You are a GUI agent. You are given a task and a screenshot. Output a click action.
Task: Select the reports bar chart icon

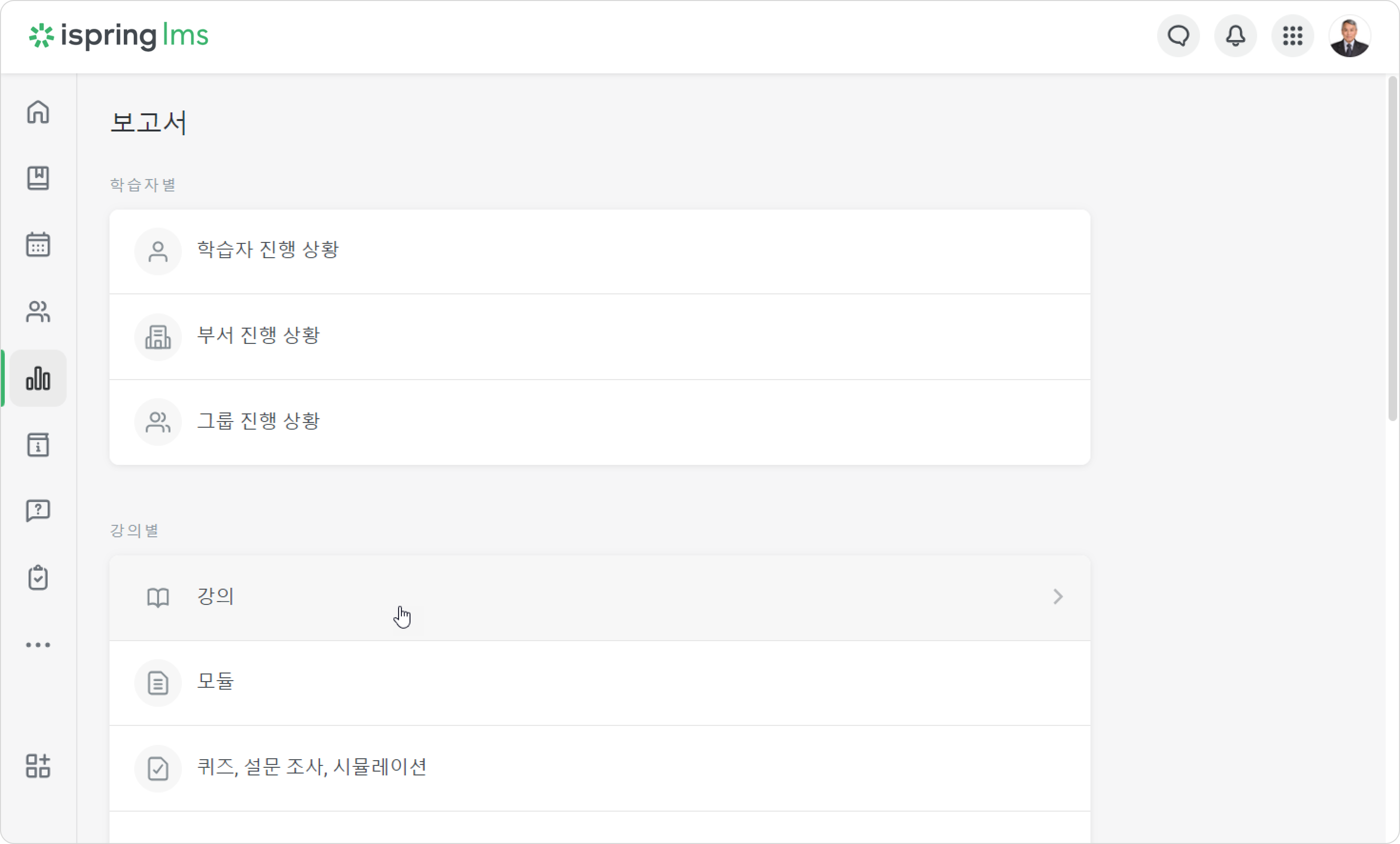click(38, 378)
